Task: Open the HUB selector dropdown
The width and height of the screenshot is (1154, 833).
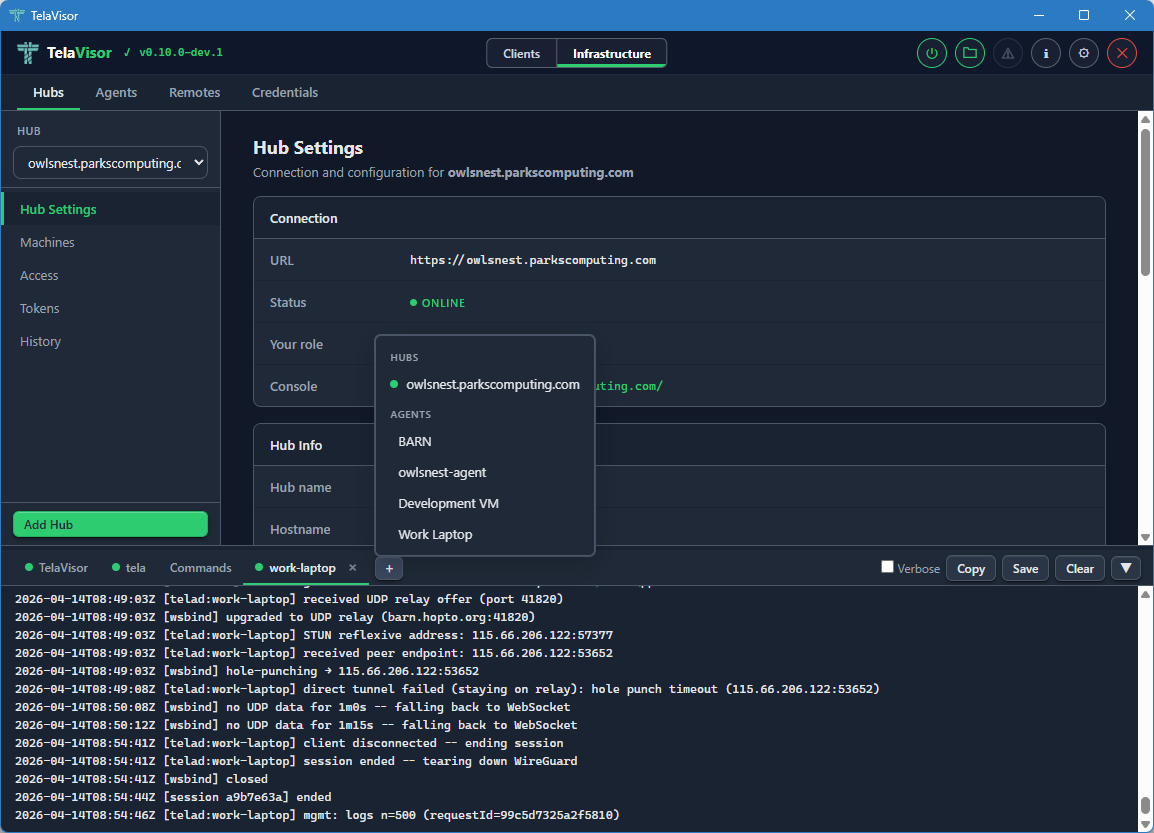Action: pos(110,162)
